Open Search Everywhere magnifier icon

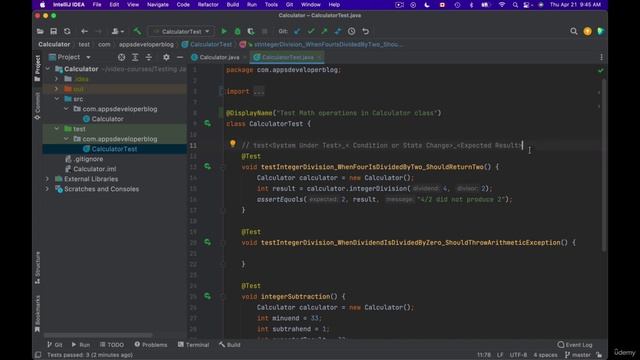click(x=573, y=31)
